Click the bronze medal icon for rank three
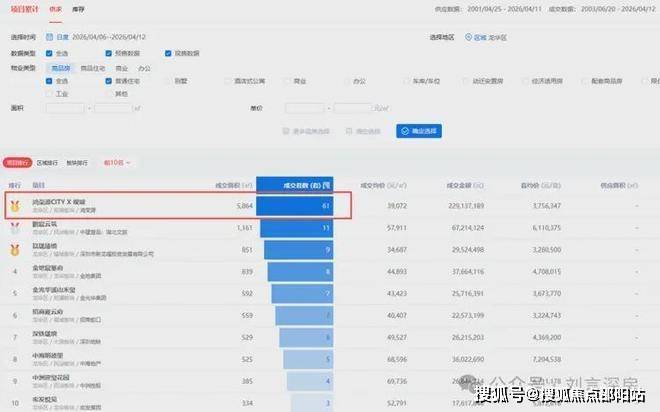 tap(15, 249)
